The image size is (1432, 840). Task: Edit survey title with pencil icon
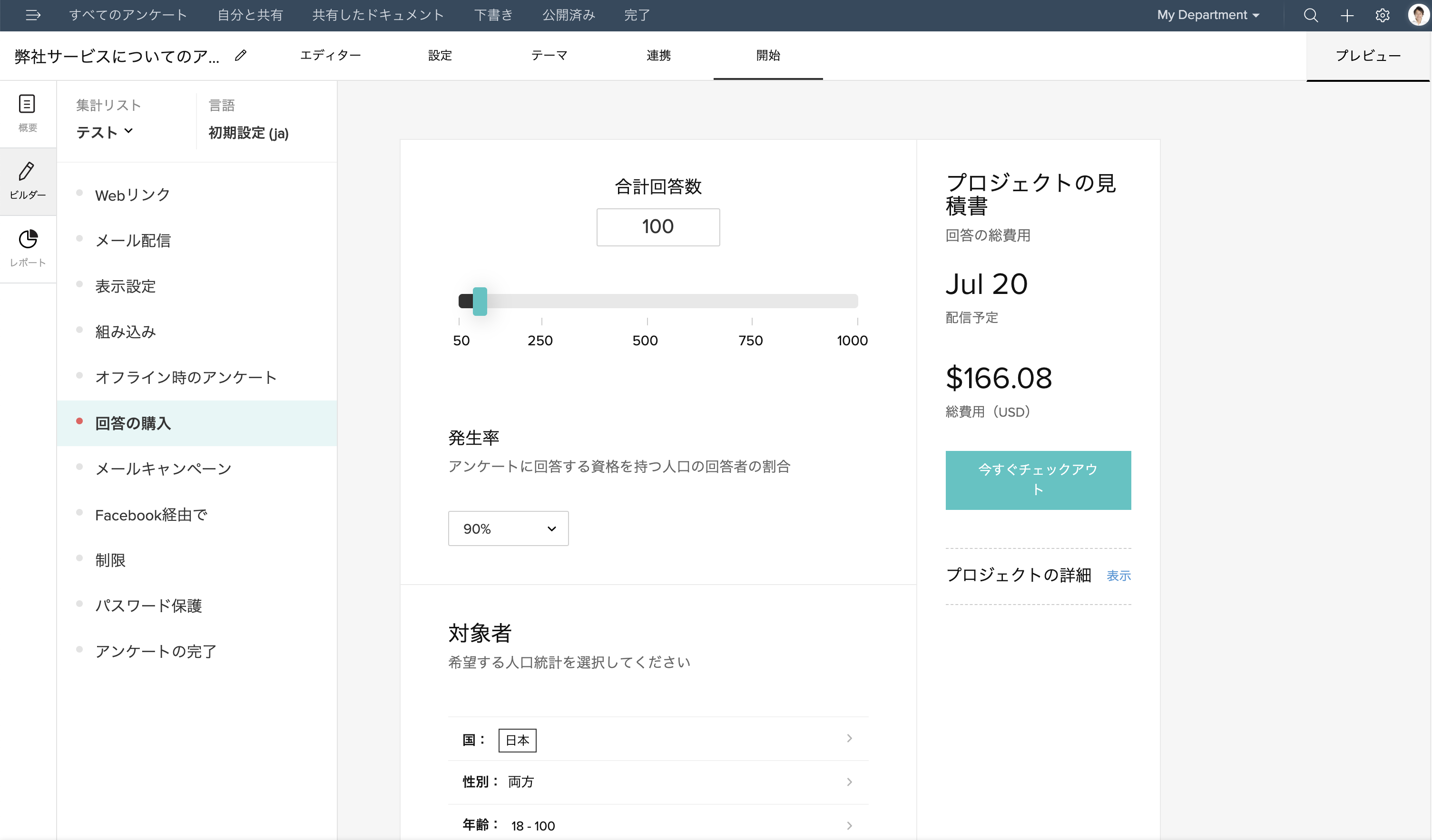click(241, 56)
